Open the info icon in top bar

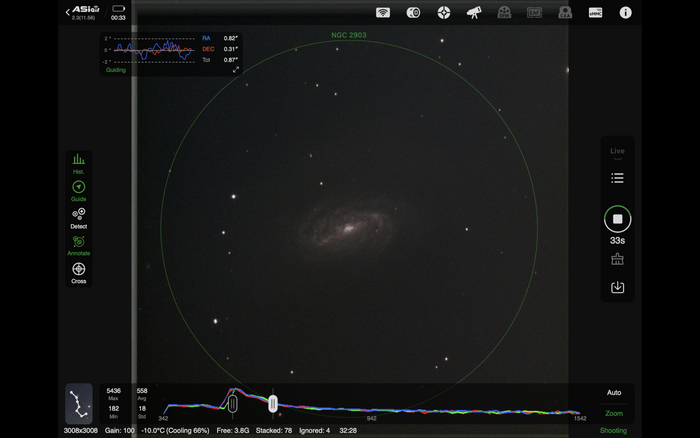tap(626, 13)
